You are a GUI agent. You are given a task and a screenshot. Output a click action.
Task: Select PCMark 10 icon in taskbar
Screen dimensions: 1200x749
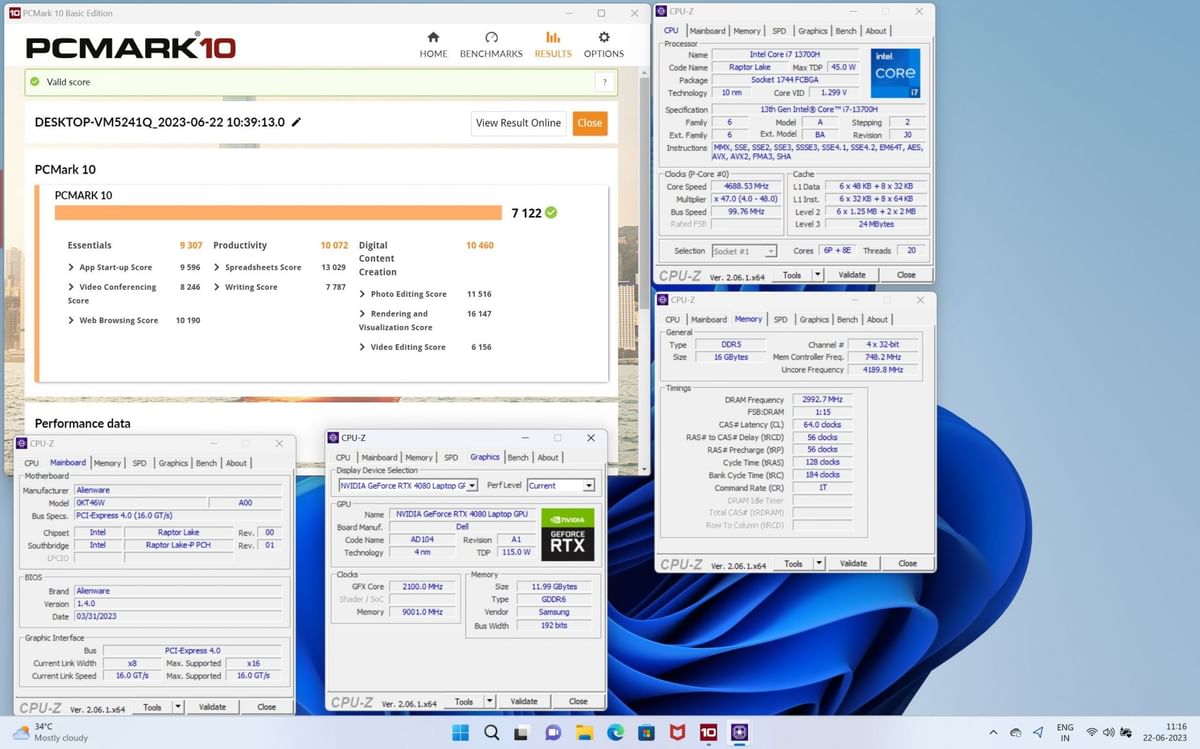(708, 732)
